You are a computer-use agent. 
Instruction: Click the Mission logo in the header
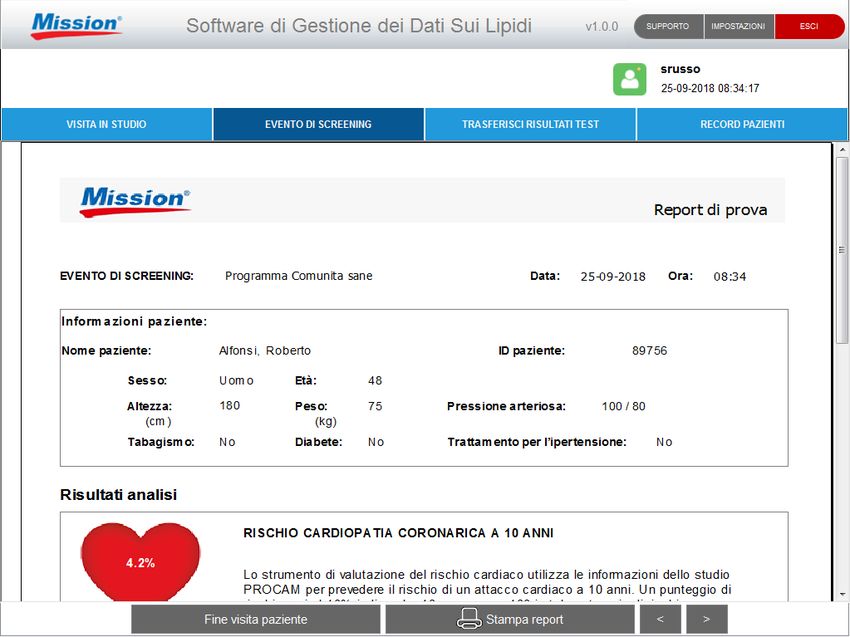pyautogui.click(x=77, y=25)
